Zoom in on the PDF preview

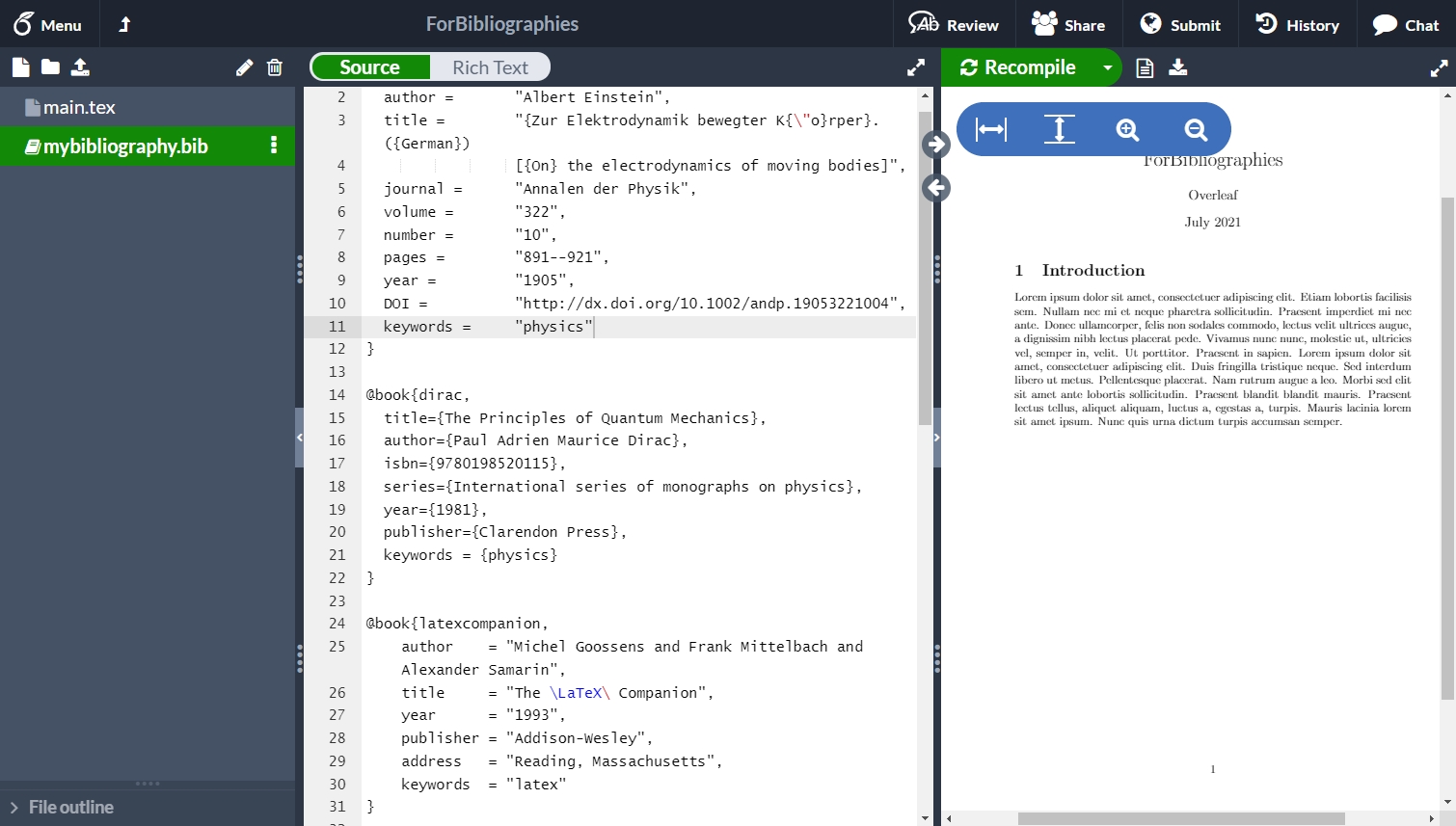tap(1127, 129)
